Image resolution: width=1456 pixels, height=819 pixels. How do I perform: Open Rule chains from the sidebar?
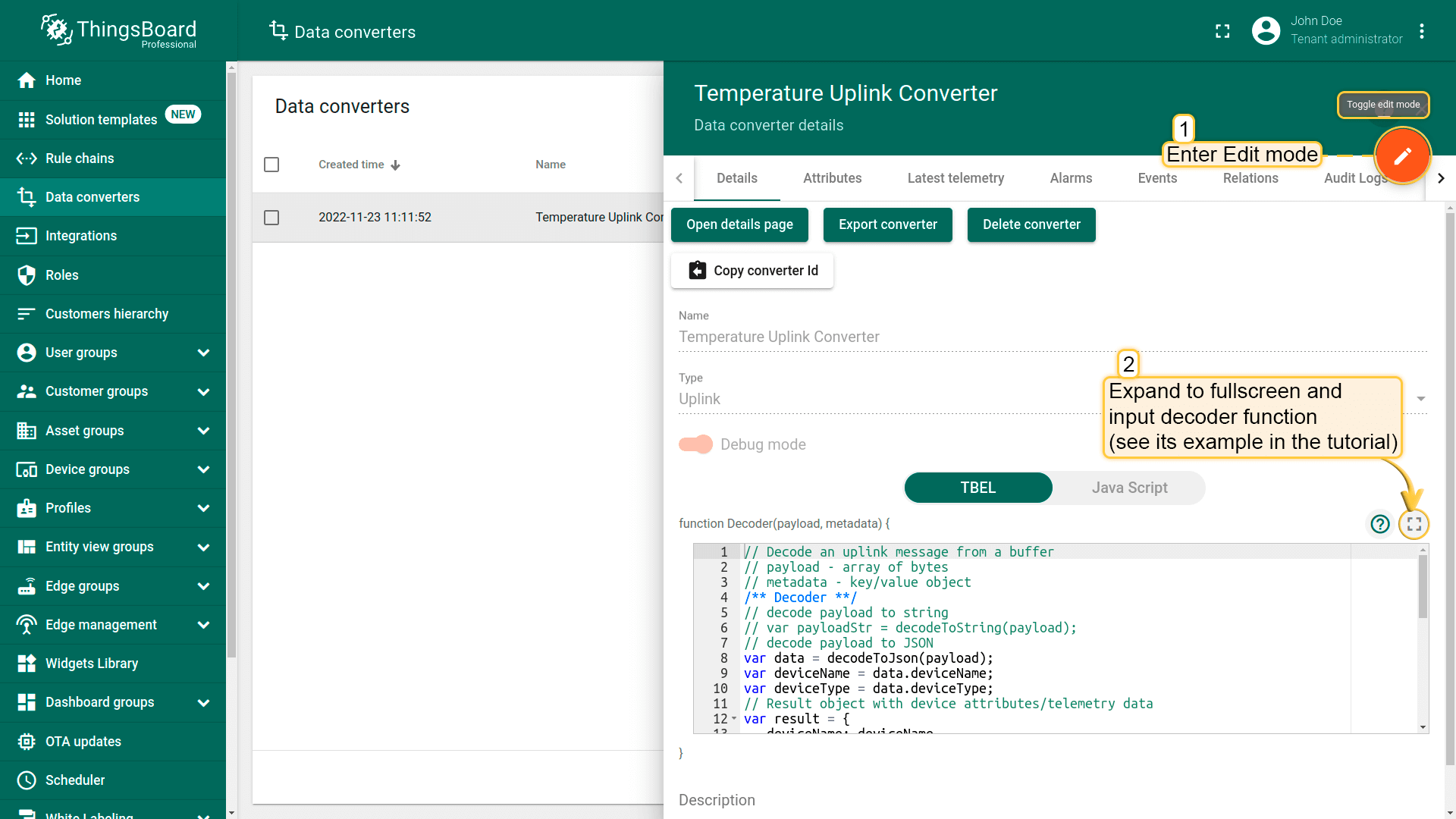point(80,158)
